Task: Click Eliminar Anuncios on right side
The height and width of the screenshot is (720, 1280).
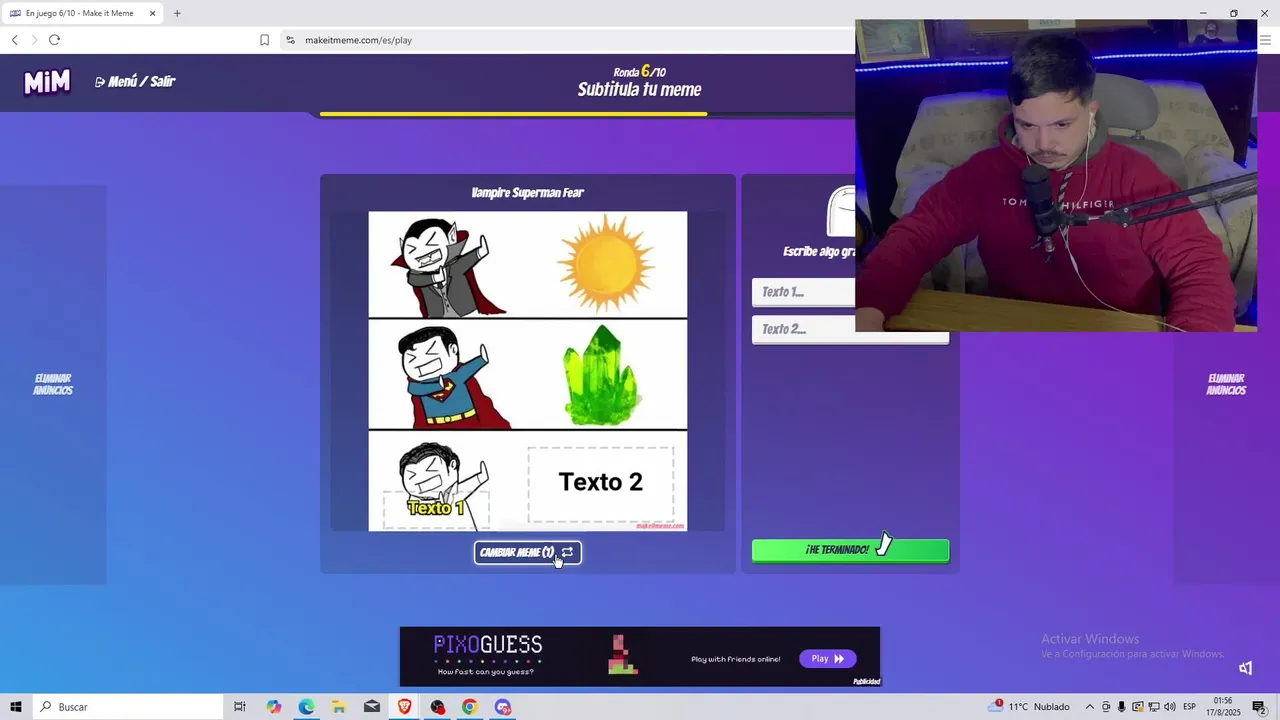Action: point(1226,384)
